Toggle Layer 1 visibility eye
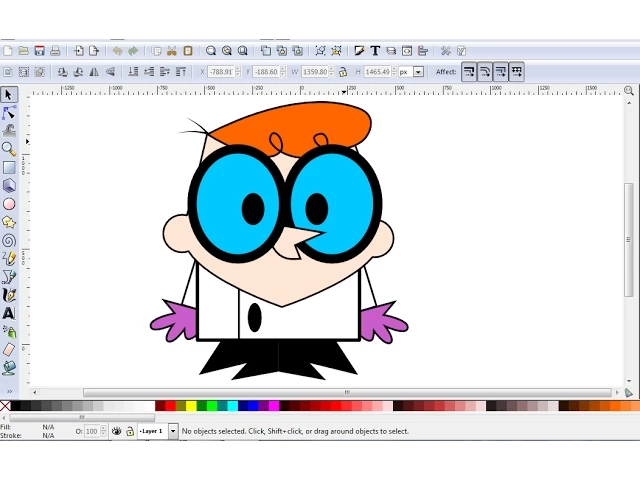The height and width of the screenshot is (480, 640). (117, 431)
